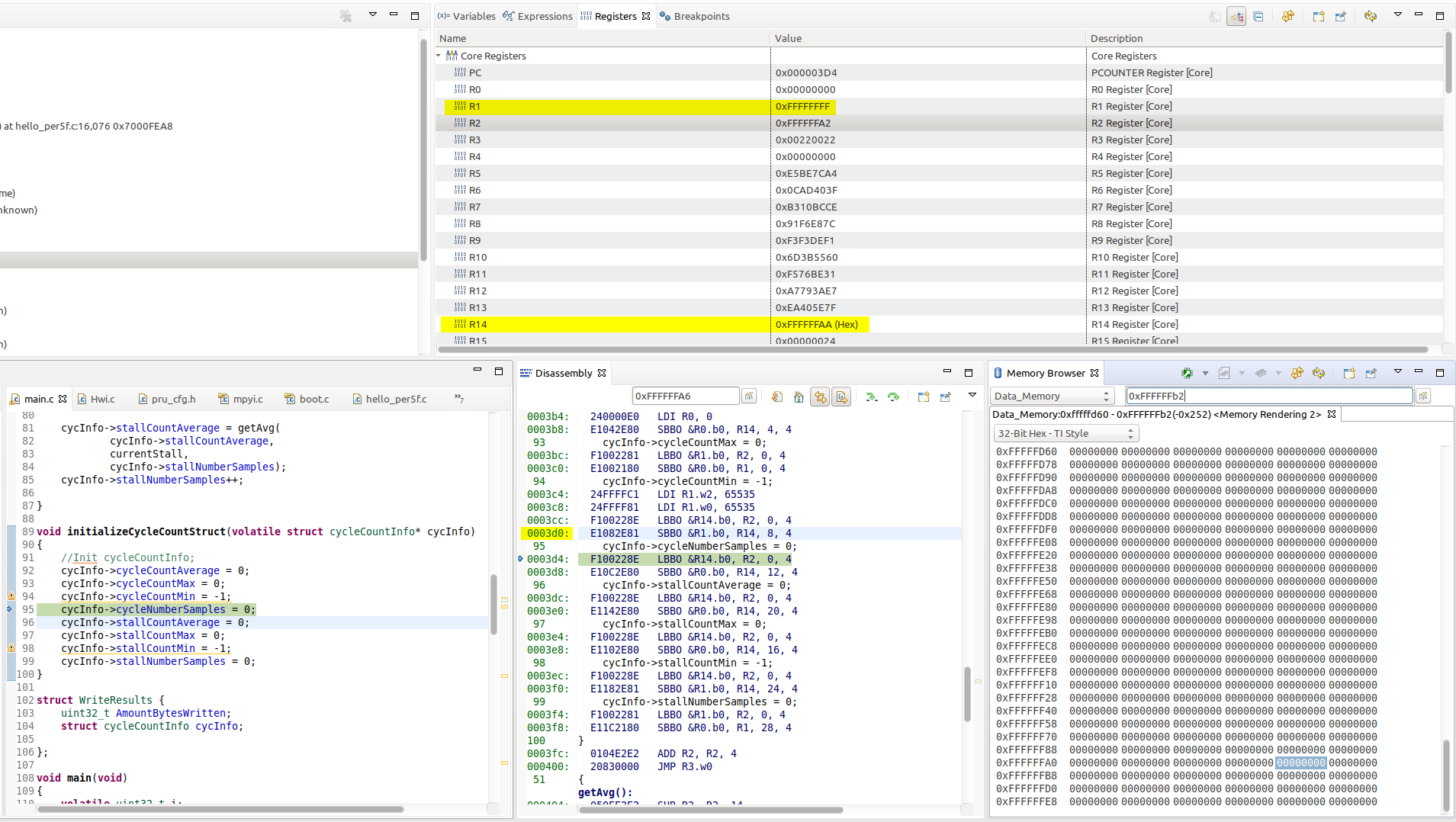
Task: Open the hello_per5f.c editor tab
Action: click(395, 399)
